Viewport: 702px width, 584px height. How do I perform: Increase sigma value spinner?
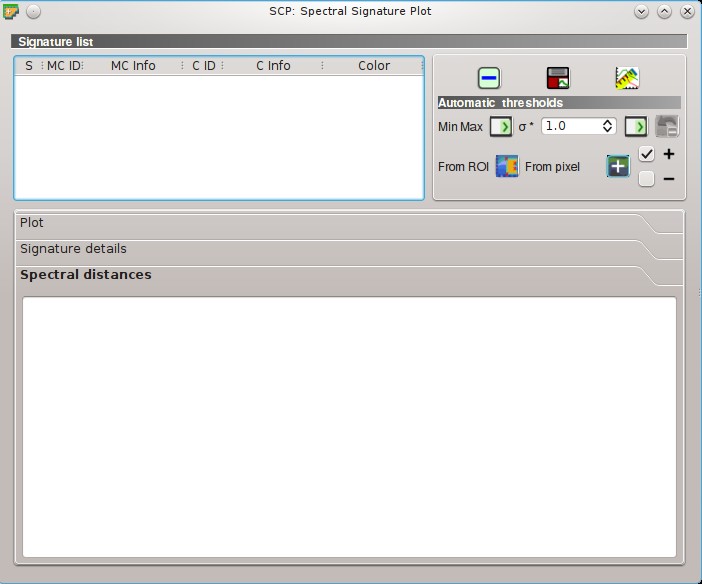[607, 122]
